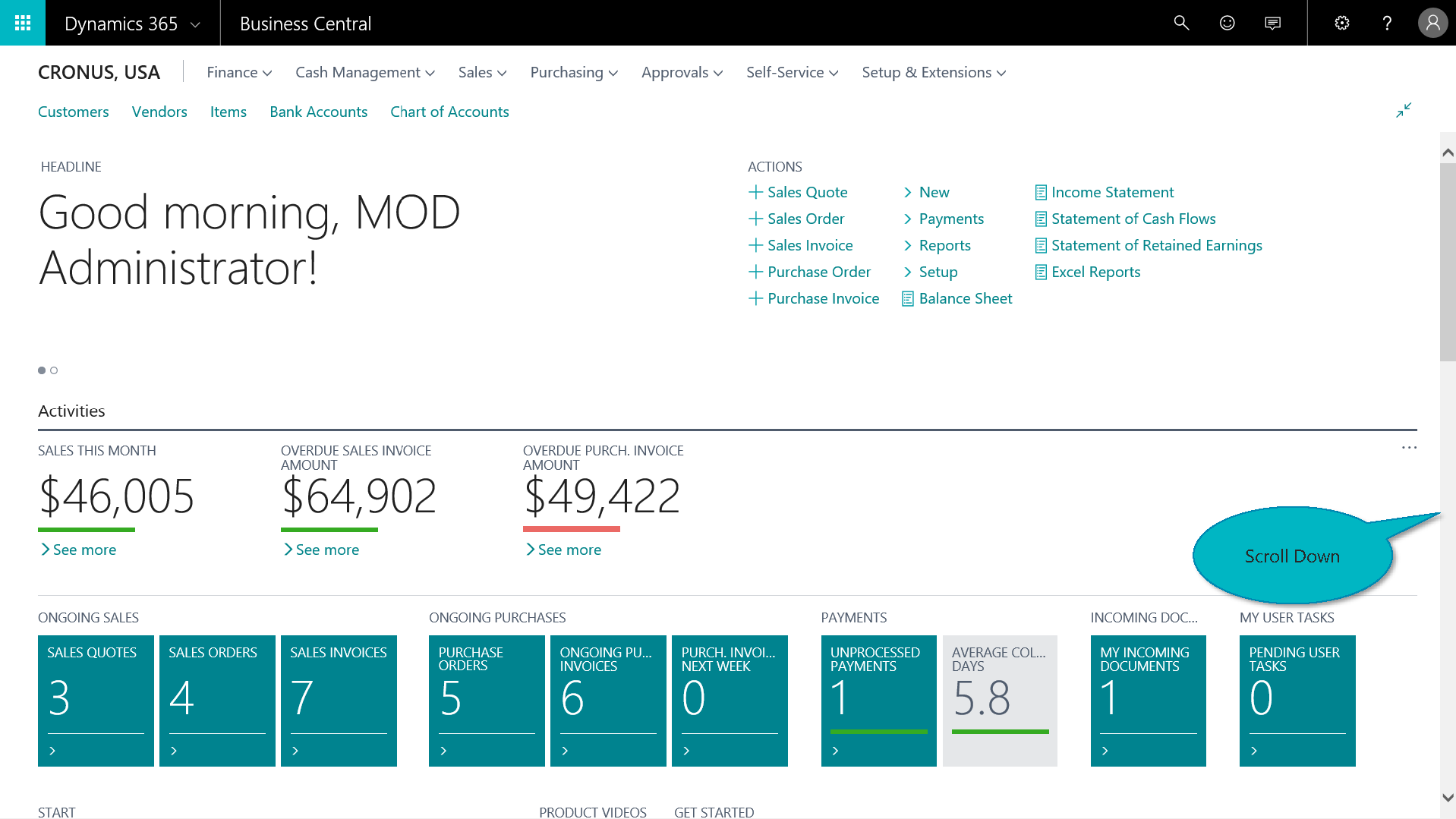Viewport: 1456px width, 819px height.
Task: Open the app launcher waffle icon
Action: click(x=23, y=23)
